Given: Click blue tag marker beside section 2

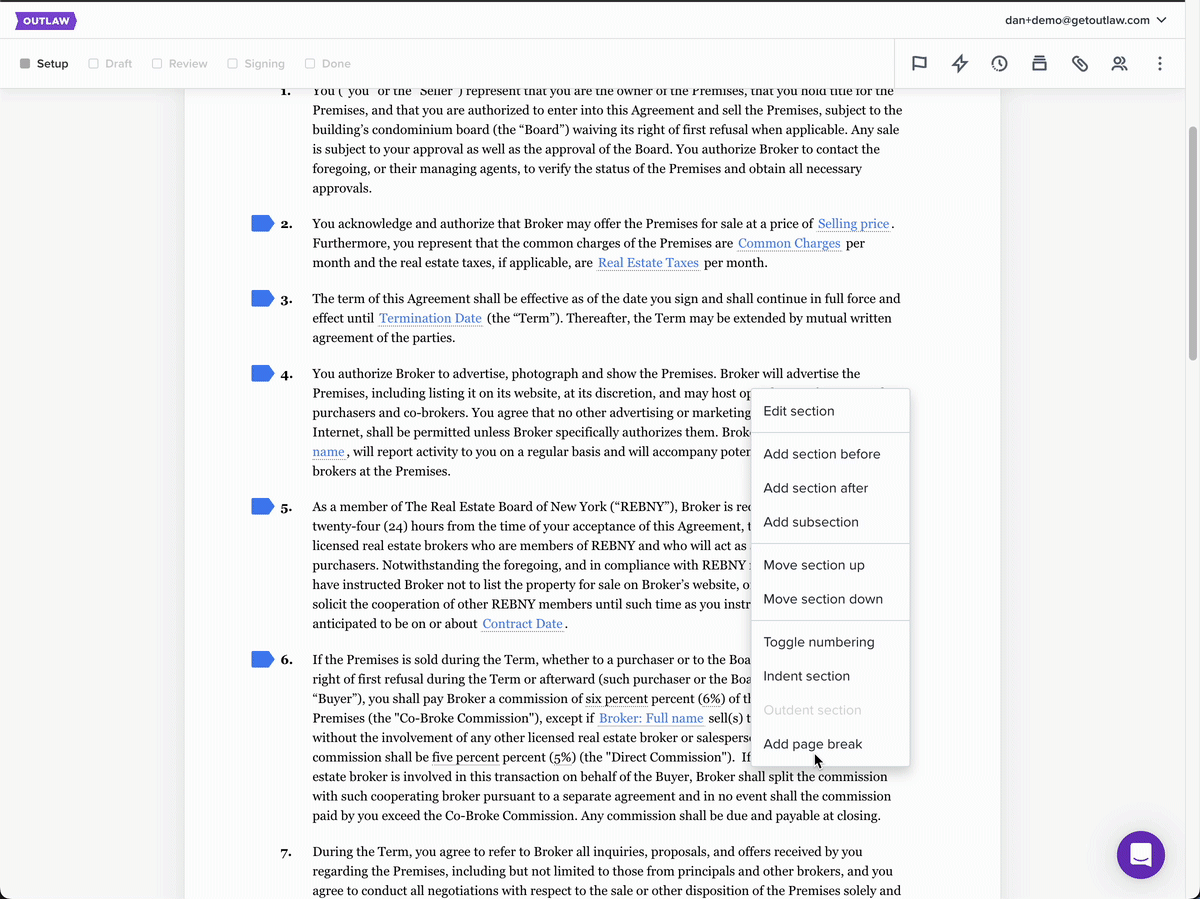Looking at the screenshot, I should (262, 223).
